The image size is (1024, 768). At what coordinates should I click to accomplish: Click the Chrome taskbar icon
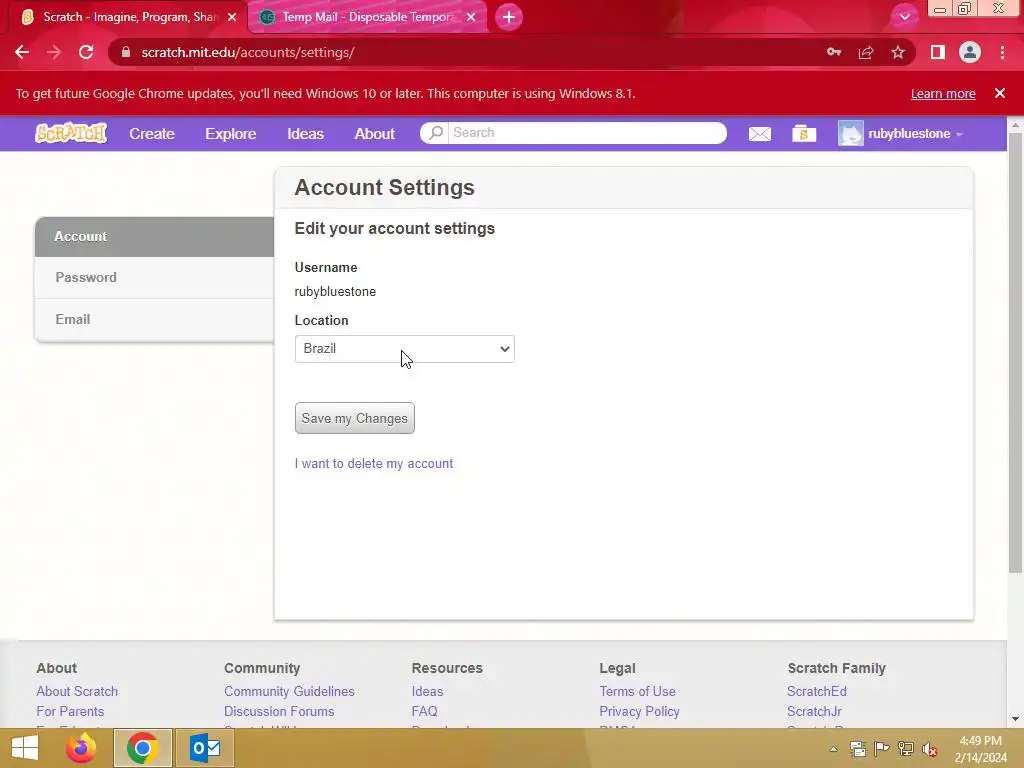pyautogui.click(x=142, y=748)
